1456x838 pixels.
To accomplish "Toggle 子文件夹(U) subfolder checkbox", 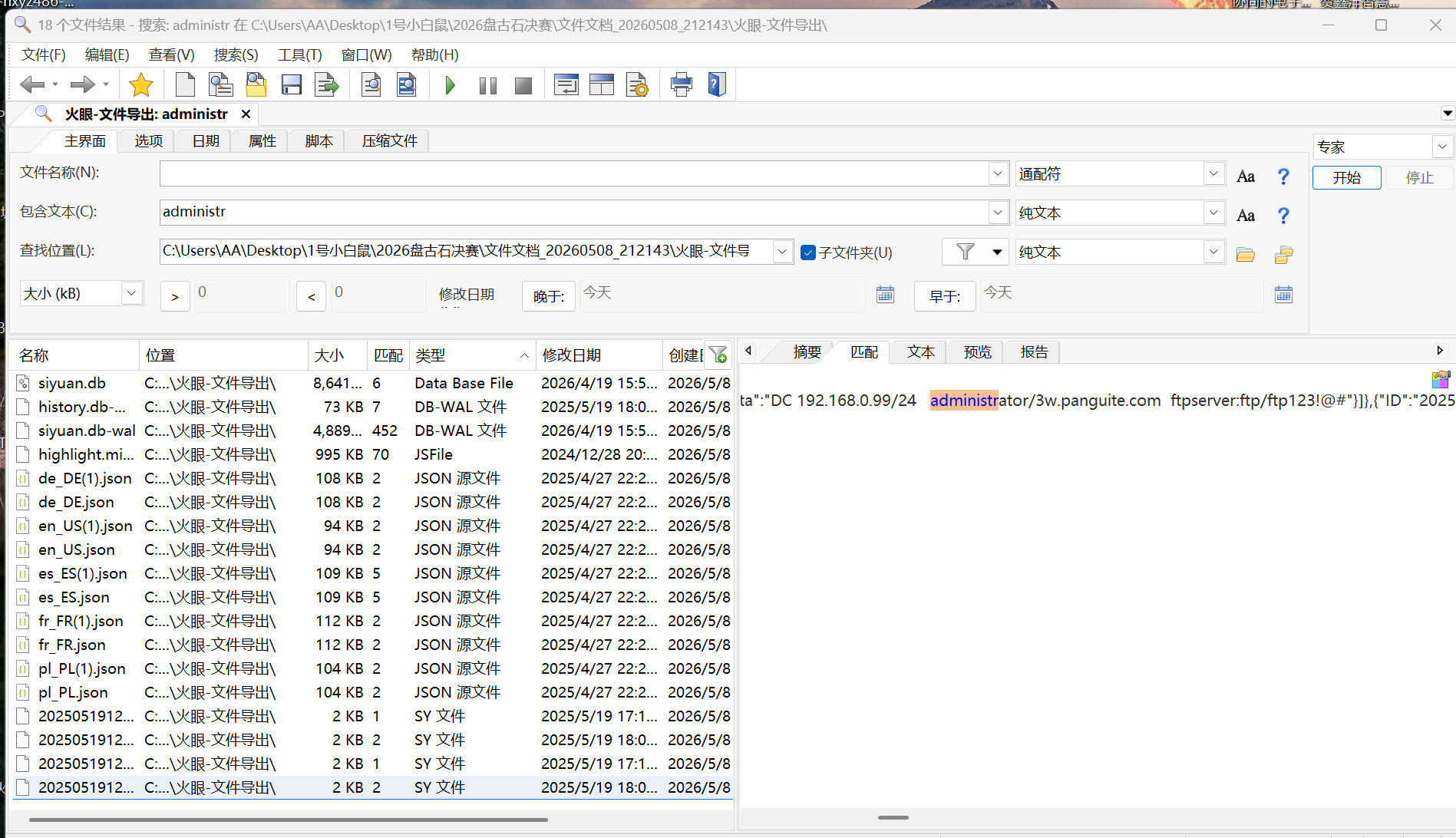I will pyautogui.click(x=808, y=252).
